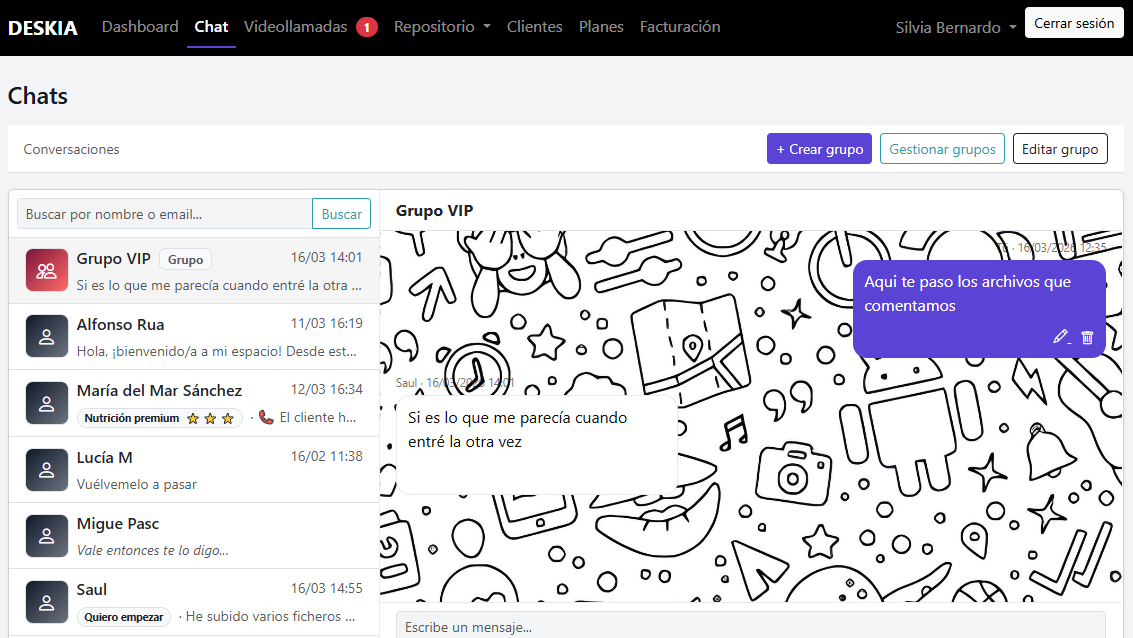Click Alfonso Rua's avatar icon
The image size is (1133, 638).
[47, 336]
